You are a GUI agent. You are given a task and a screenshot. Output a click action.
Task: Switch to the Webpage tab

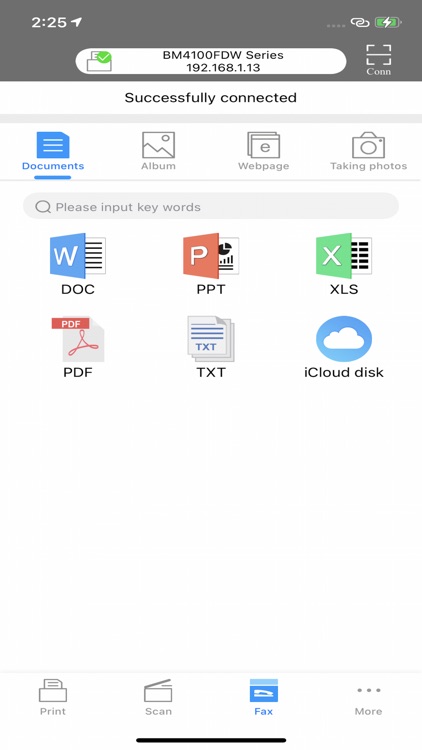[x=264, y=152]
